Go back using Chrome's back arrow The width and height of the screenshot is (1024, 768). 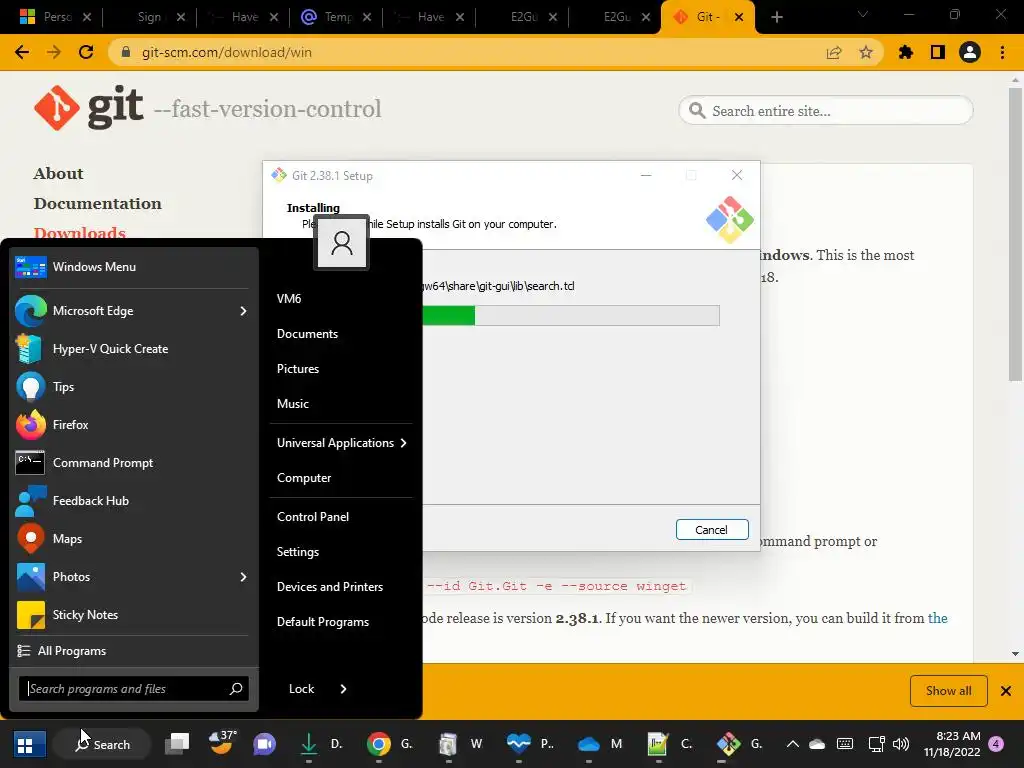click(x=22, y=52)
